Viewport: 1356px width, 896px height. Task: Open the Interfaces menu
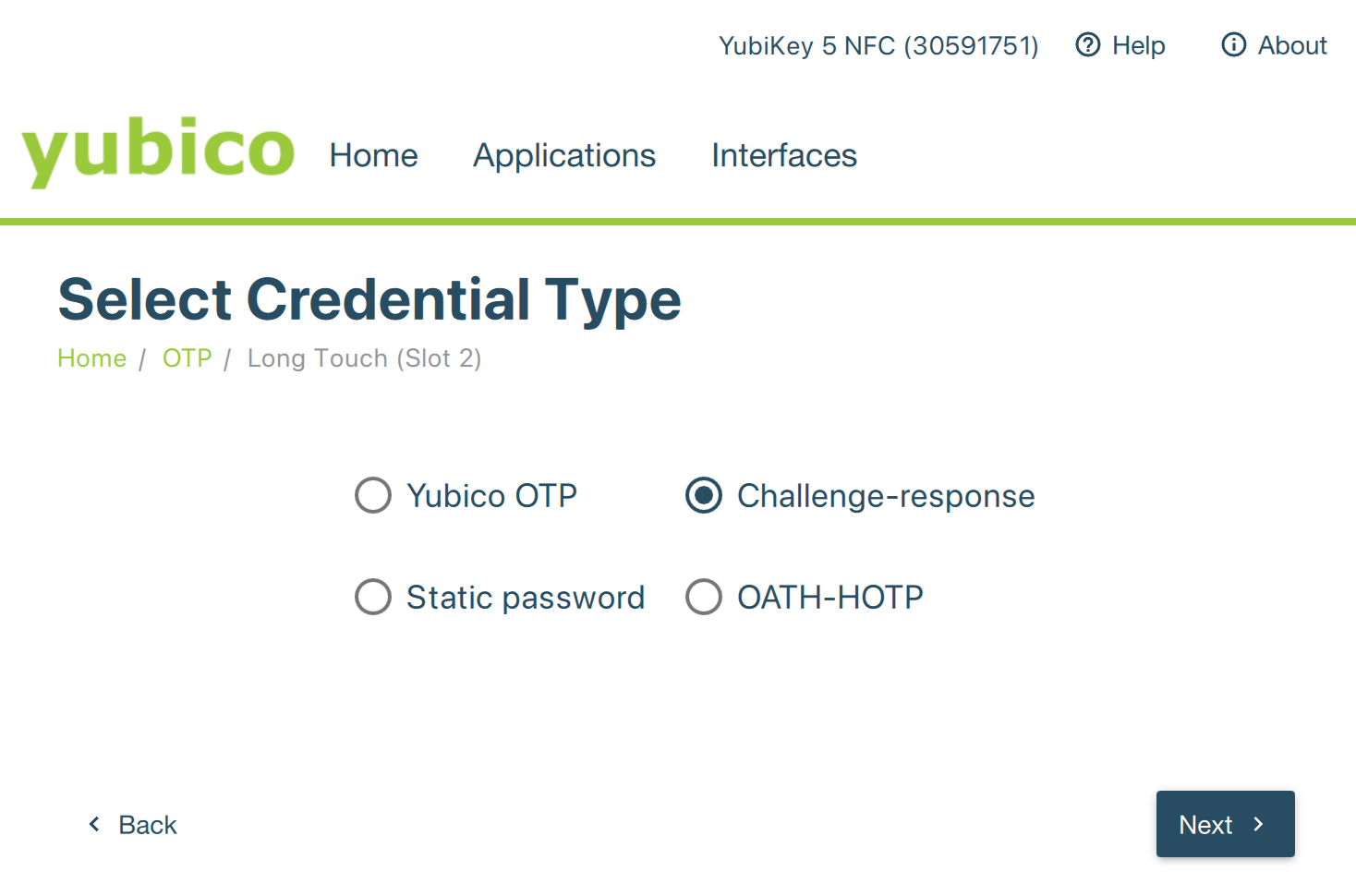tap(784, 155)
